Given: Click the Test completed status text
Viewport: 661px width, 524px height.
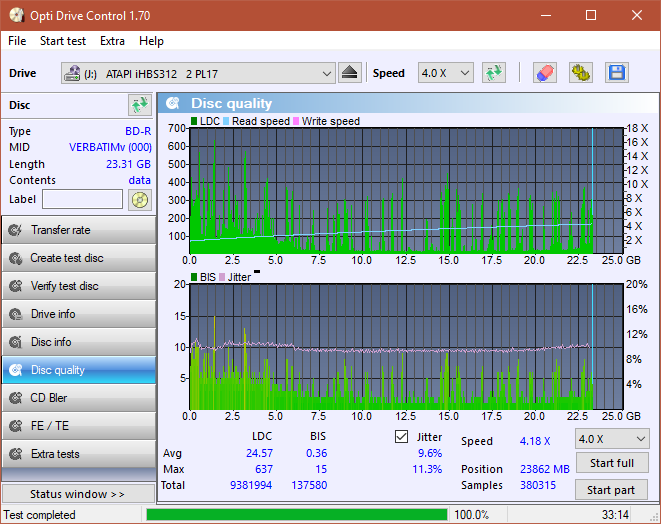Looking at the screenshot, I should click(40, 515).
